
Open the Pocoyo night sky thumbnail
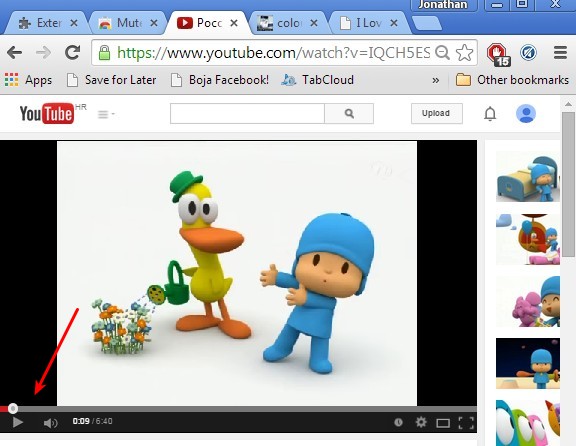pos(528,363)
